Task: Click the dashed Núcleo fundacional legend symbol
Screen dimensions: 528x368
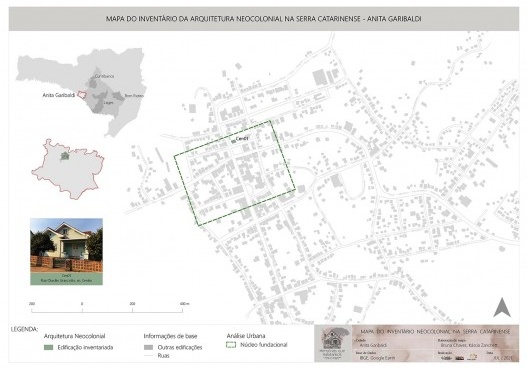Action: pyautogui.click(x=231, y=345)
